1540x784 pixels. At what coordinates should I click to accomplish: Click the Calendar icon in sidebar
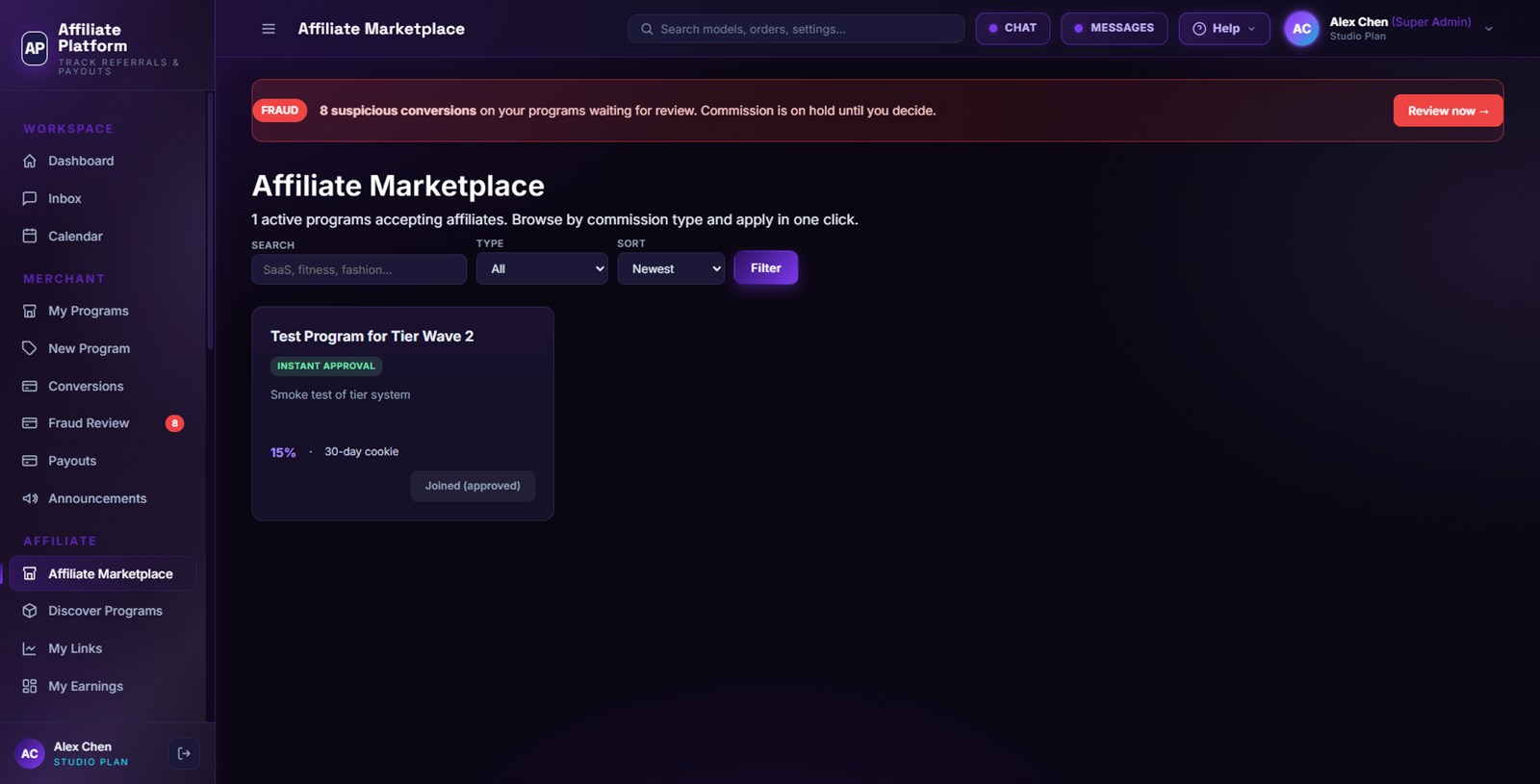30,236
